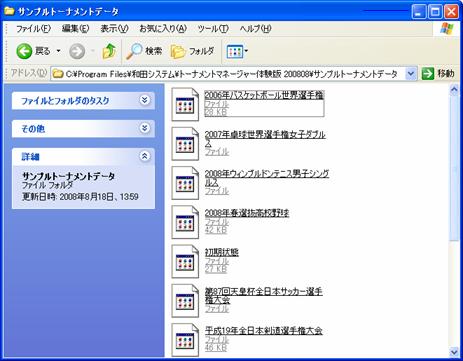Select icon of 2008年ウィンブルドンテニス男子シングルス file

click(x=185, y=183)
